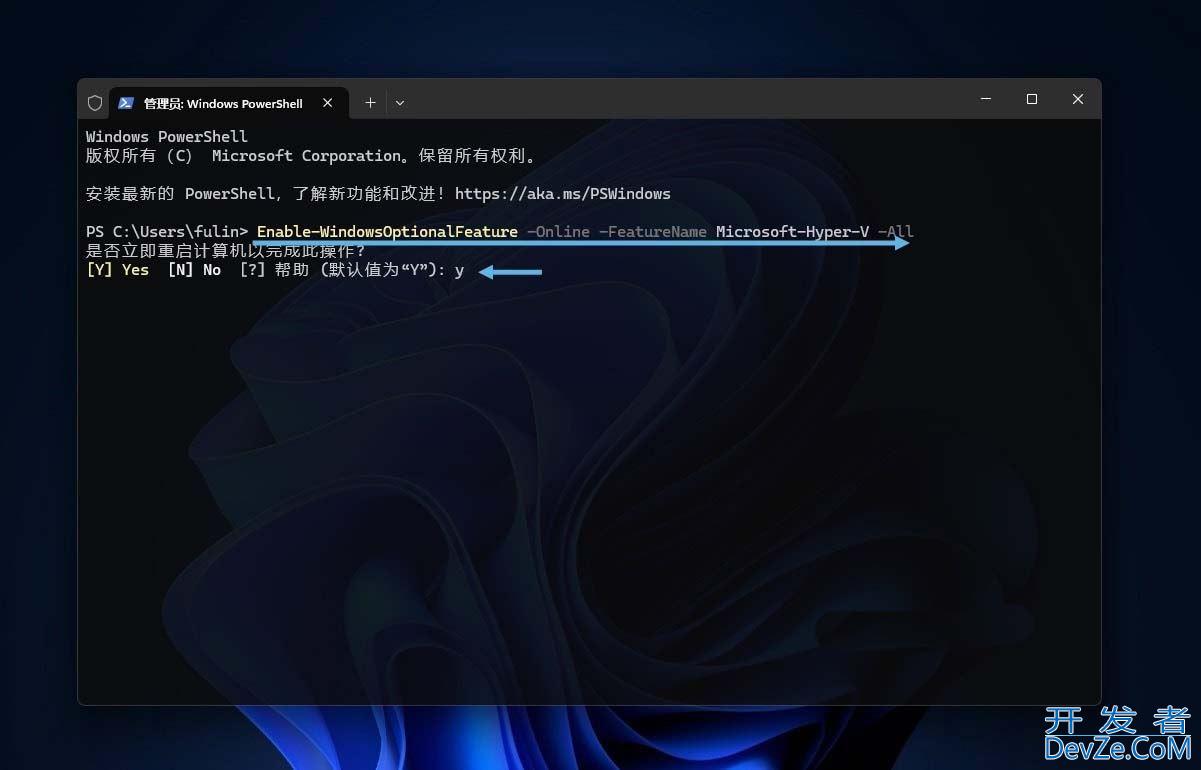Click the typed y response

(459, 271)
